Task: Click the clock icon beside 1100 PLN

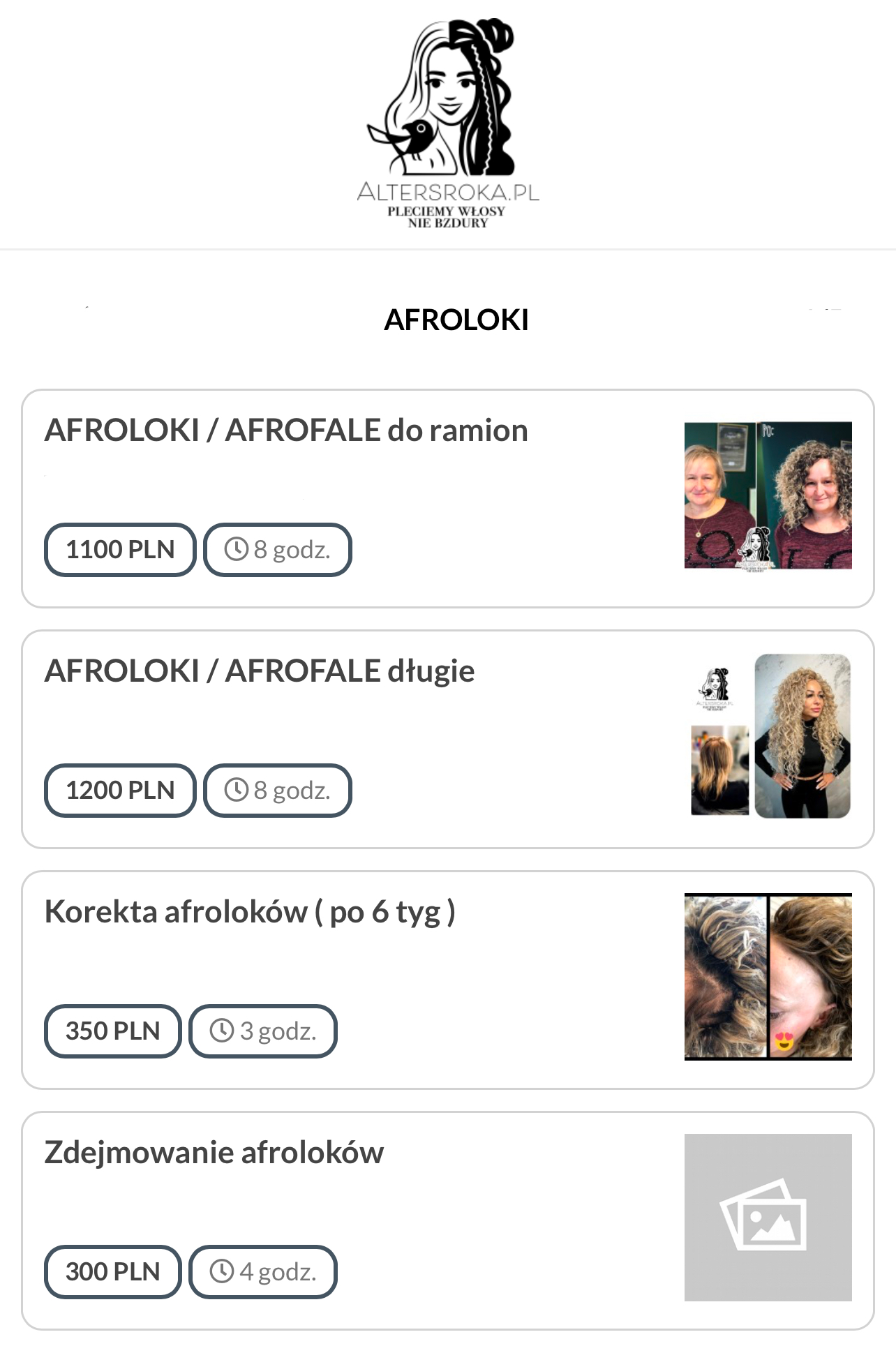Action: [x=237, y=549]
